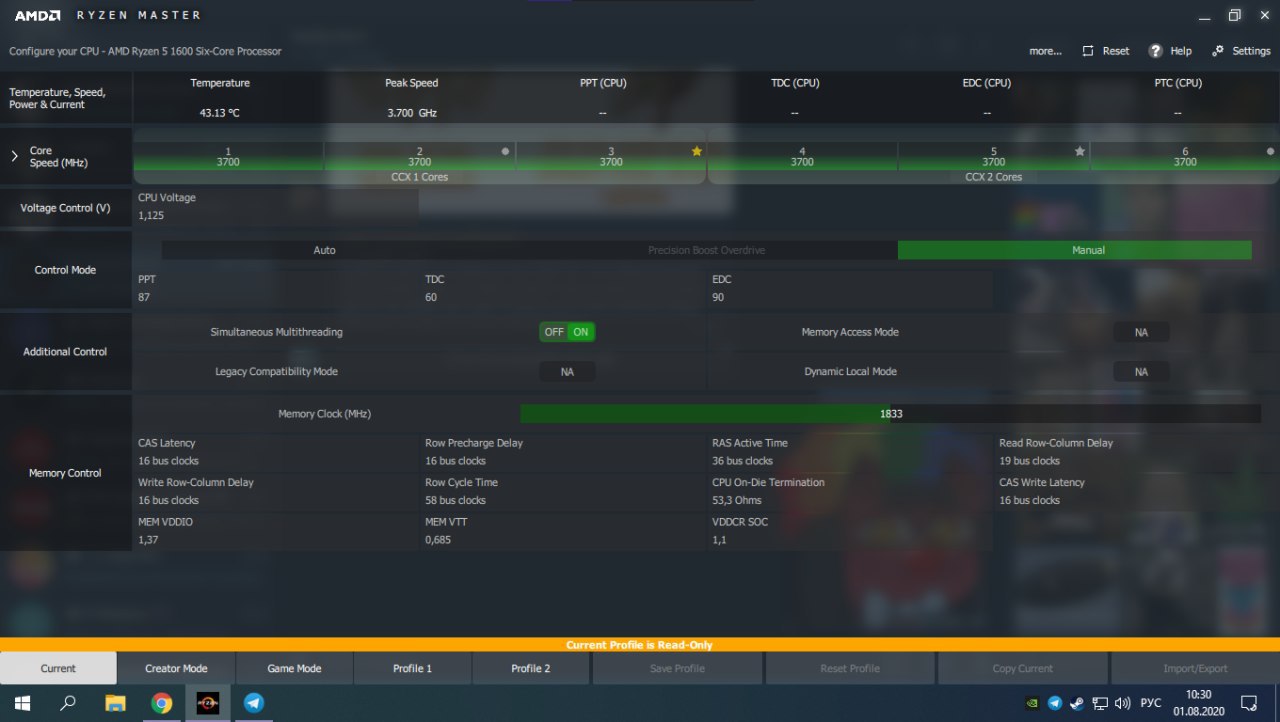Click the EDC value 90

point(718,297)
